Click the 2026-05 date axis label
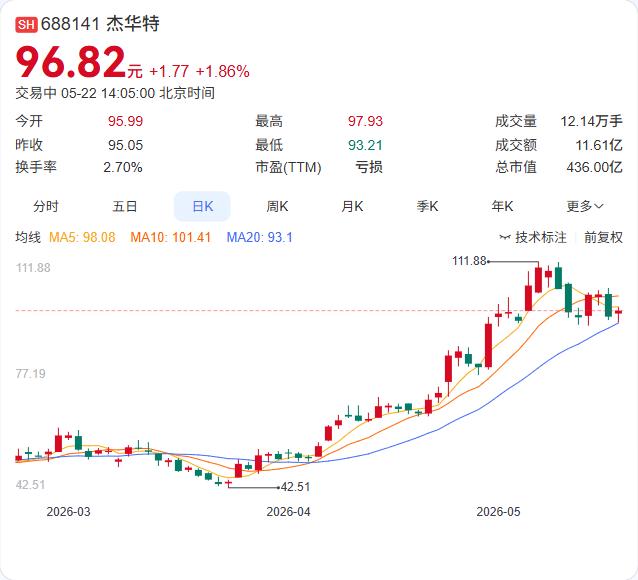Viewport: 638px width, 580px height. click(x=498, y=512)
